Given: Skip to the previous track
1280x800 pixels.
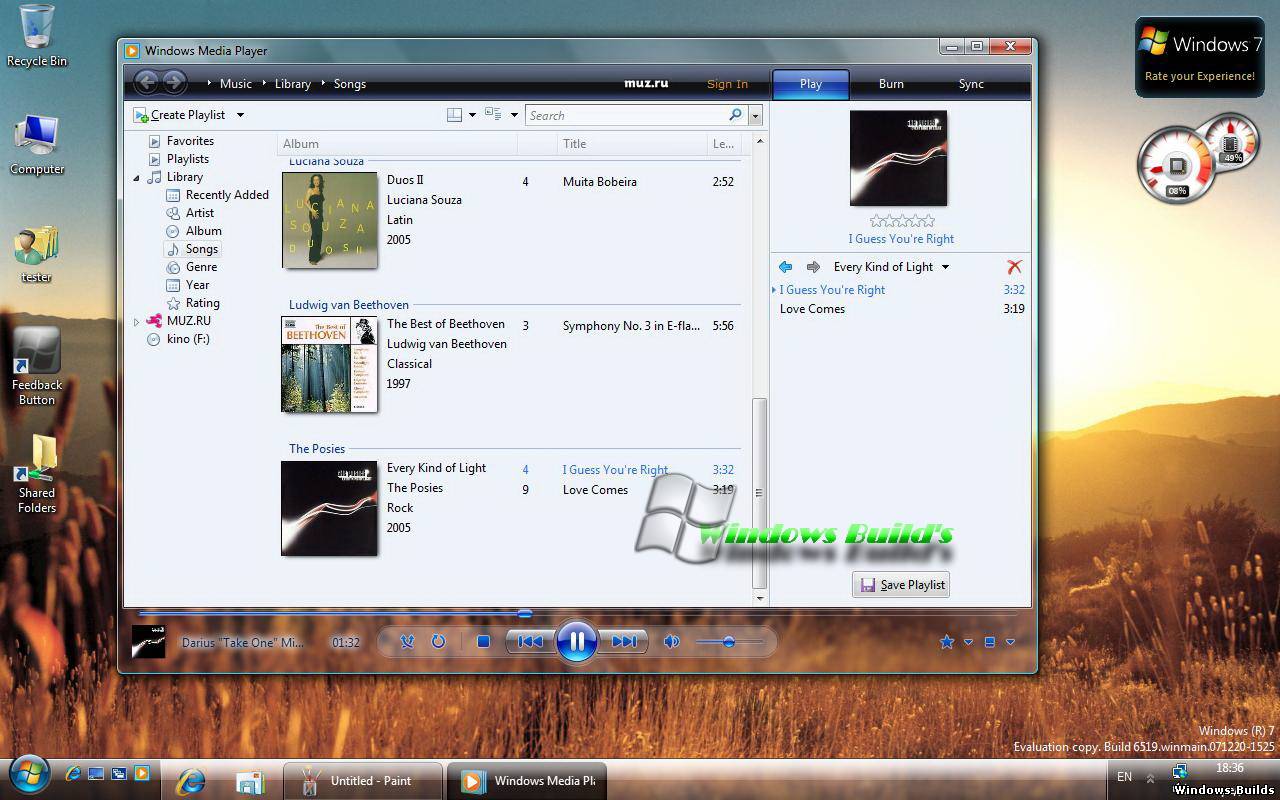Looking at the screenshot, I should [x=530, y=642].
